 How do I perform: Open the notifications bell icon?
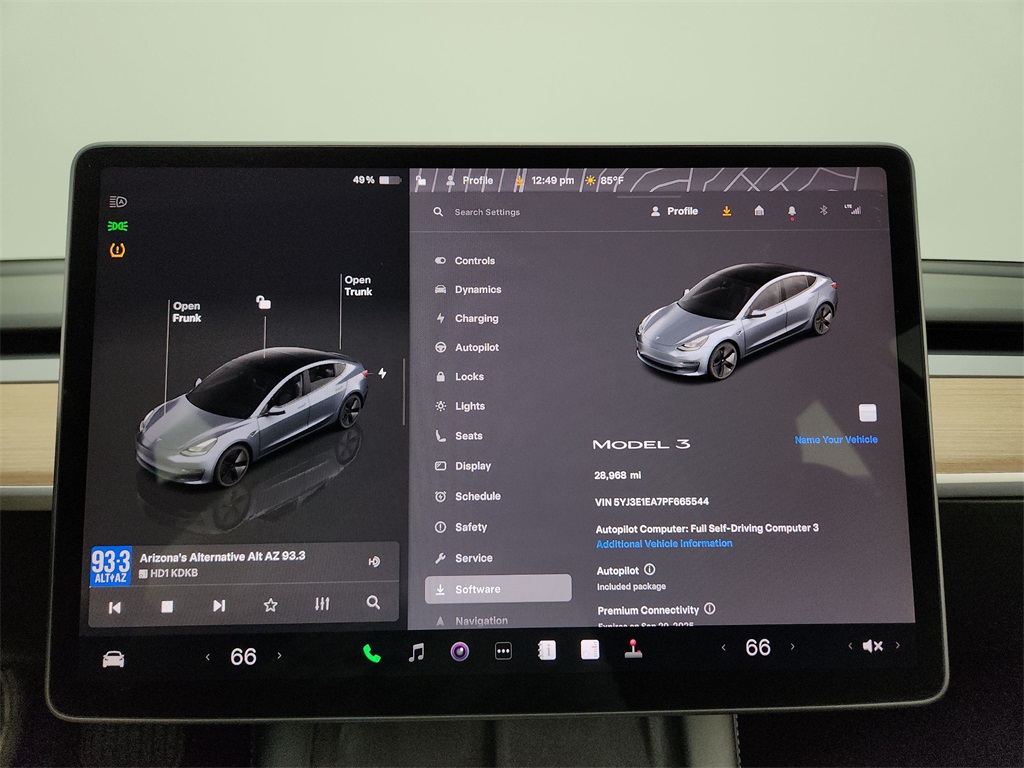point(792,211)
